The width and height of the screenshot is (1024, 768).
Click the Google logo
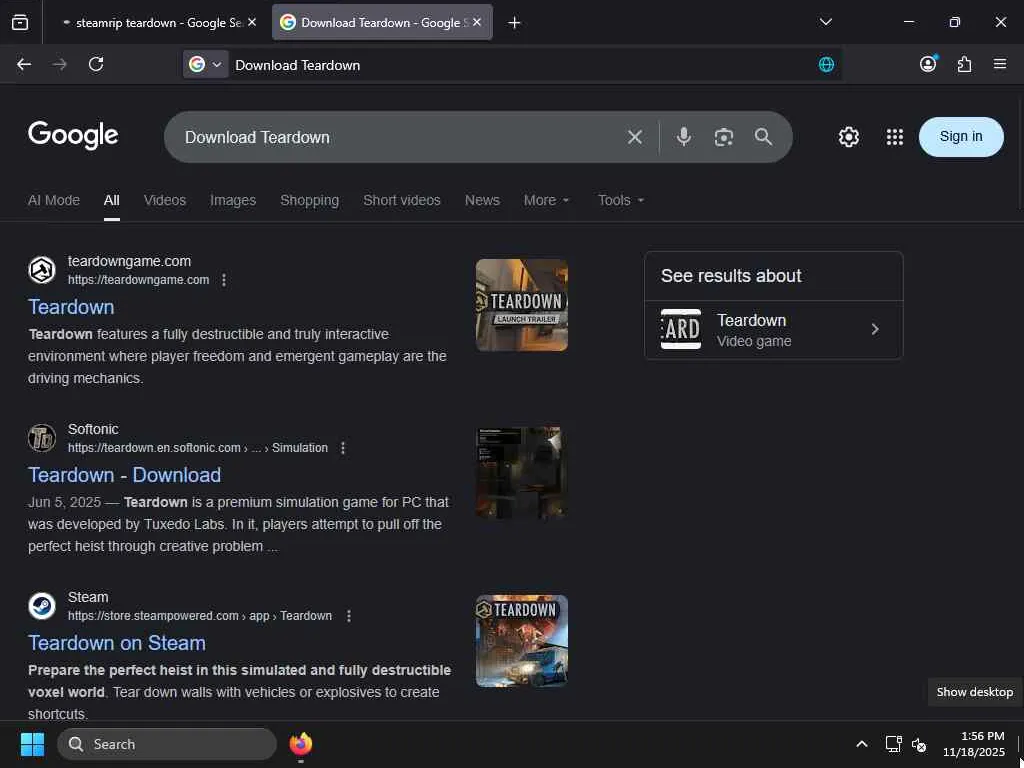[73, 135]
